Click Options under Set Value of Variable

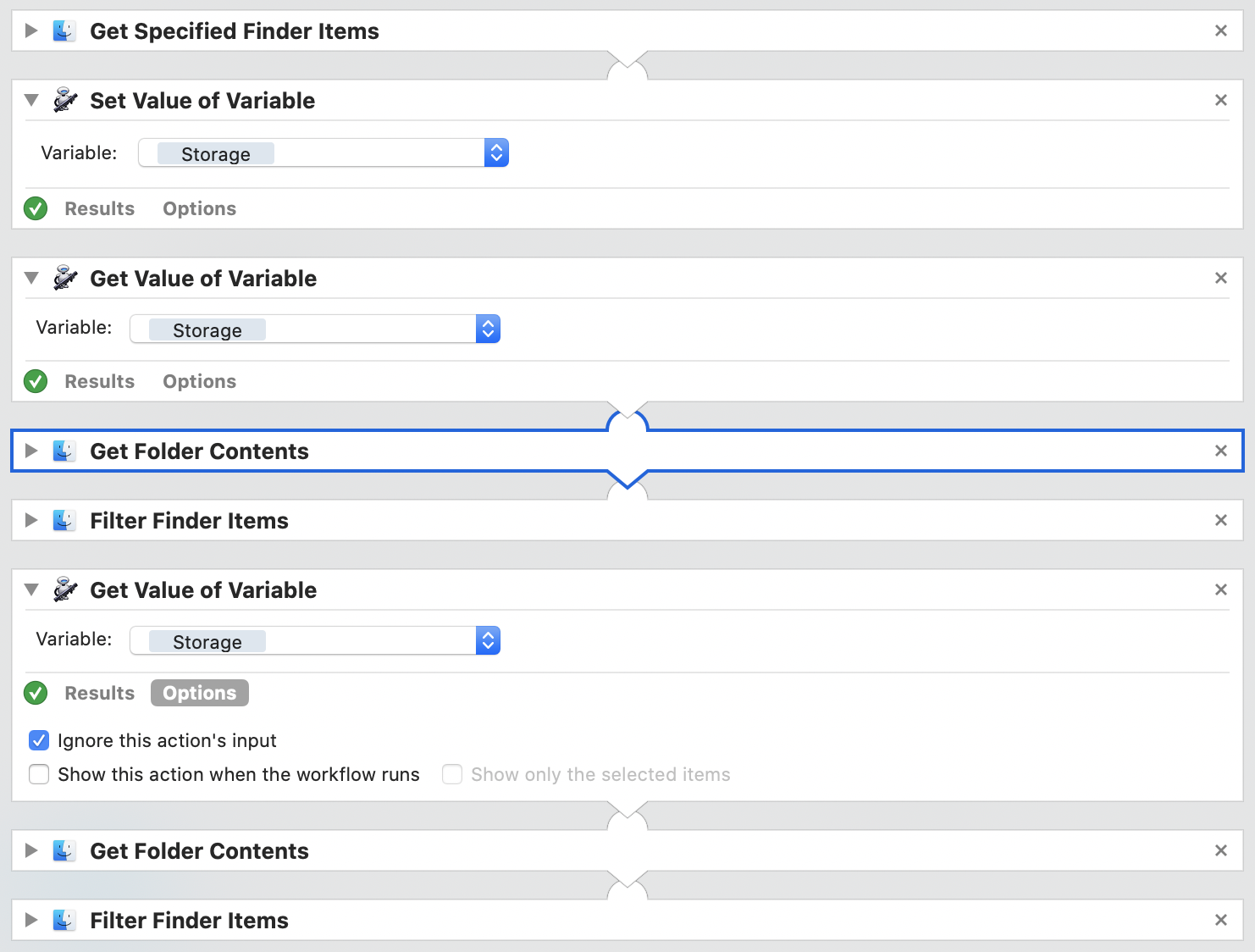[199, 208]
